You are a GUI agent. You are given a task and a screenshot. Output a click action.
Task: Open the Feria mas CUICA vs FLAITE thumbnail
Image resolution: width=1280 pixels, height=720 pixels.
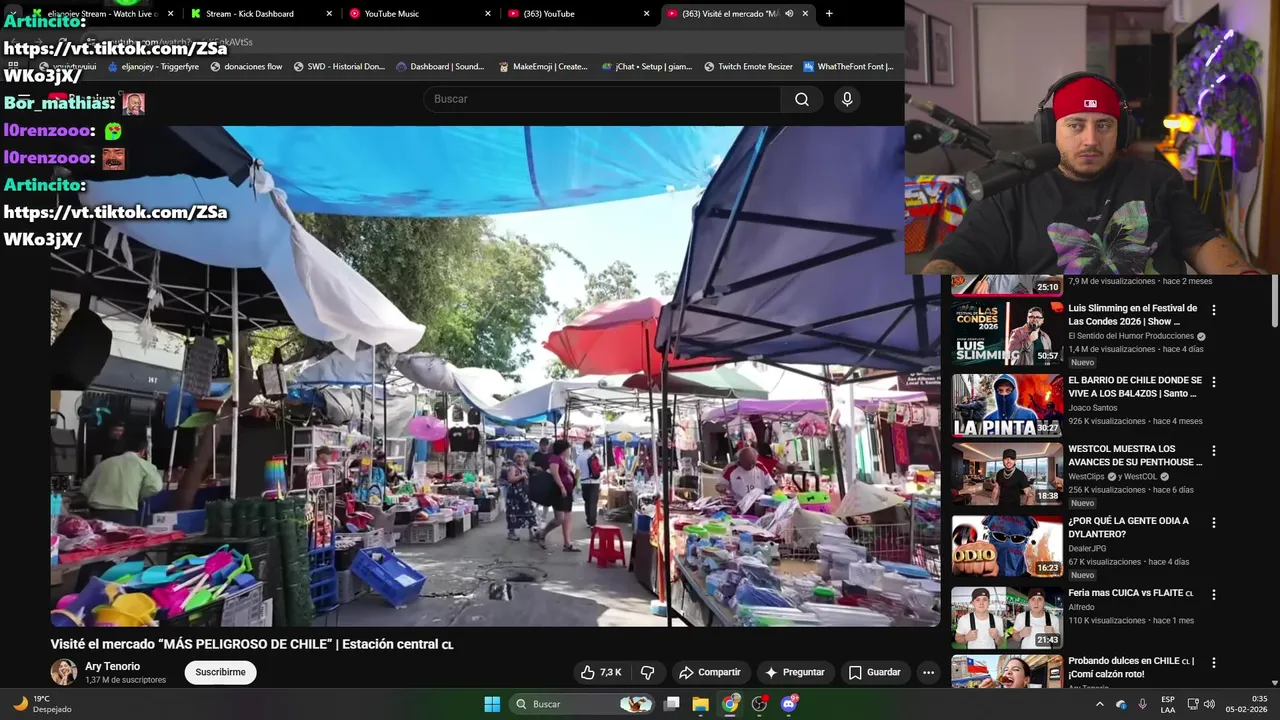coord(1007,618)
